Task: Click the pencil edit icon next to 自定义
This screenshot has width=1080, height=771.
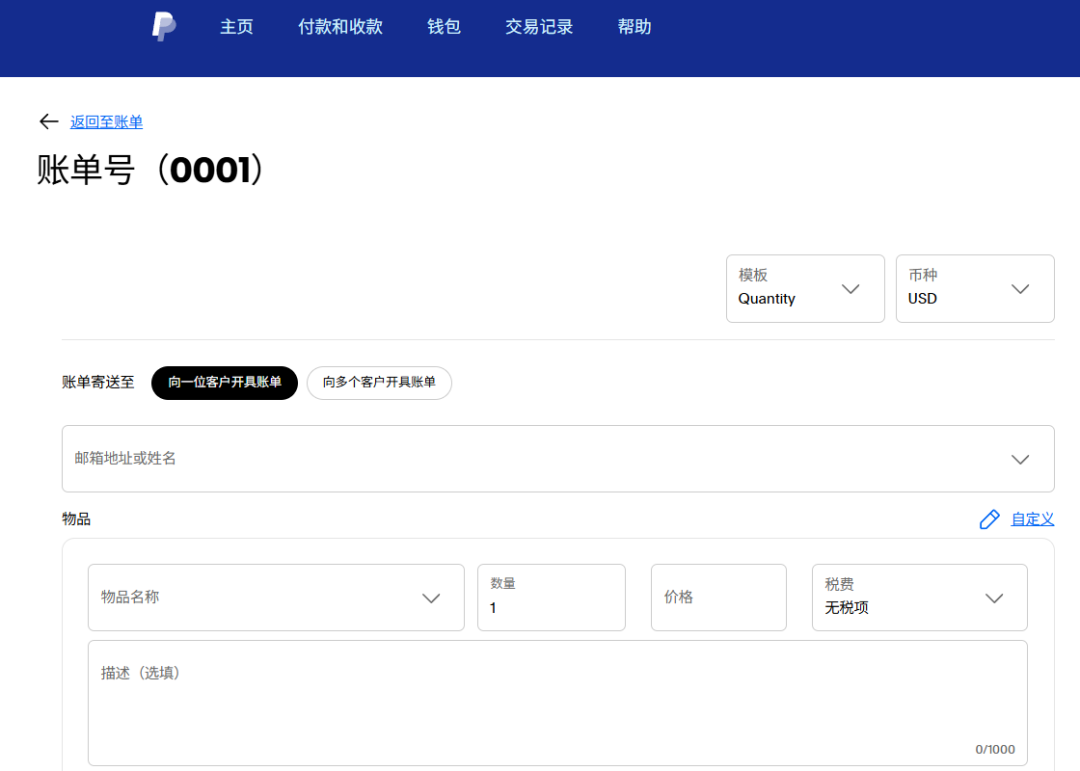Action: [989, 519]
